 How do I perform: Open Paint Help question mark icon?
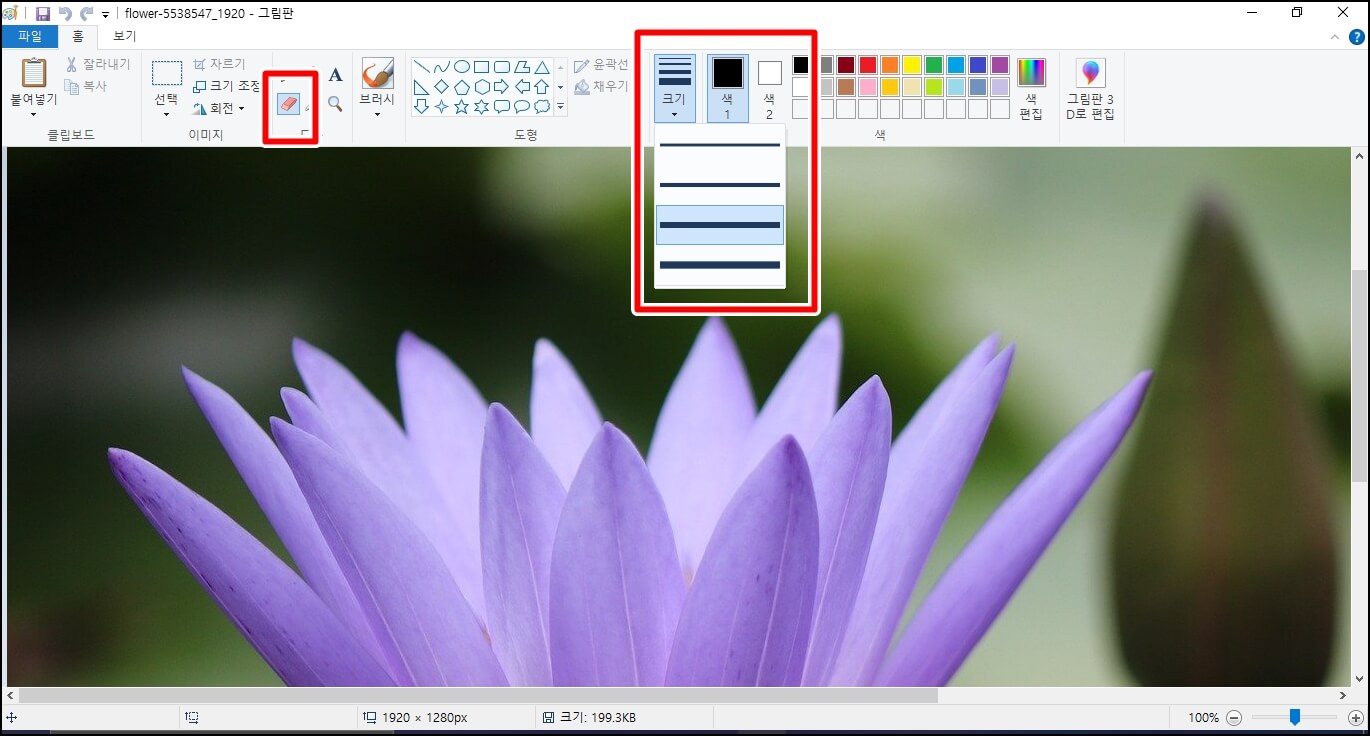[x=1356, y=37]
